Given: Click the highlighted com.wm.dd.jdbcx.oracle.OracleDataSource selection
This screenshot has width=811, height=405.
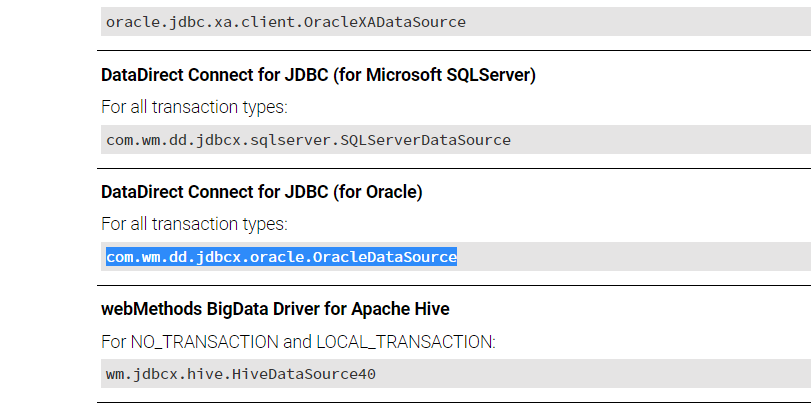Looking at the screenshot, I should coord(281,257).
